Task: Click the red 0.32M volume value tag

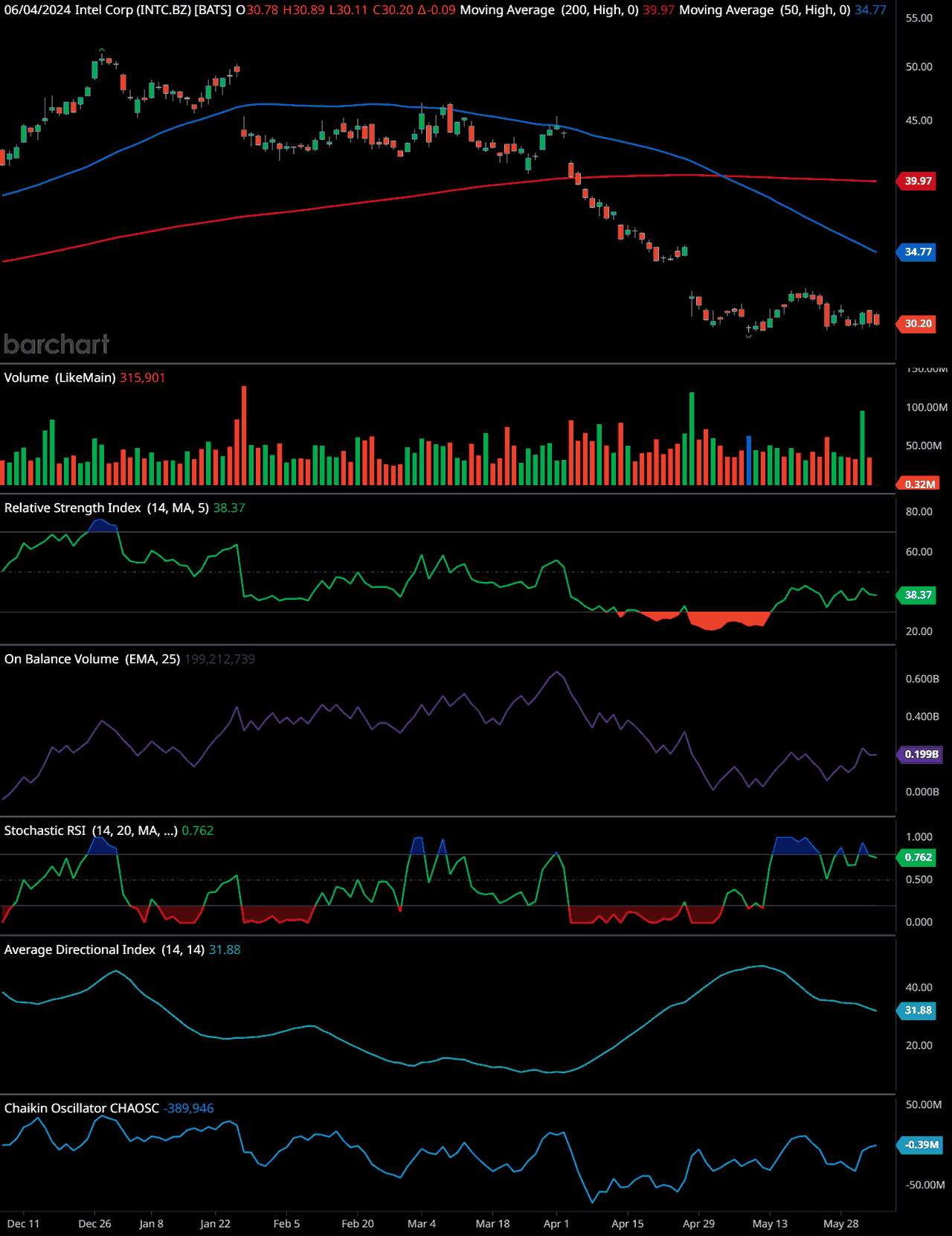Action: pos(919,484)
